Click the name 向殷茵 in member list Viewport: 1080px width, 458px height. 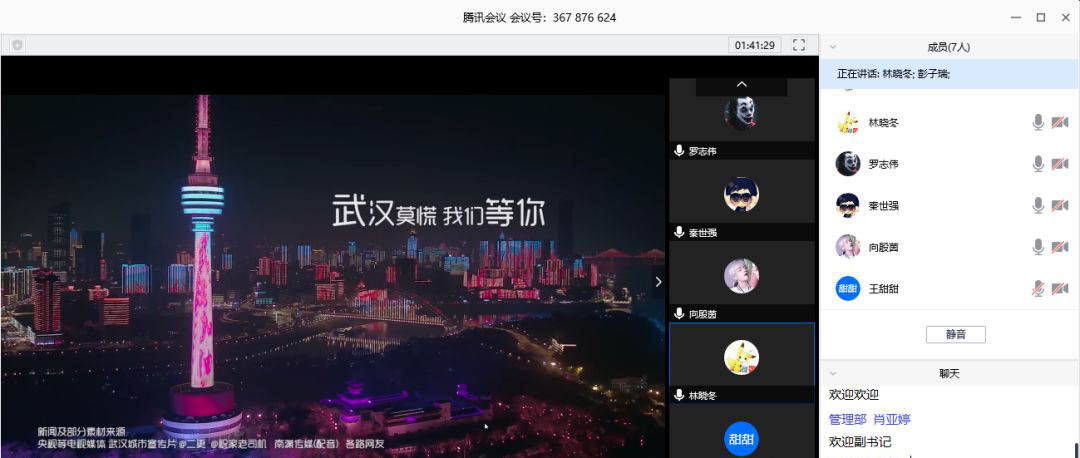tap(883, 247)
